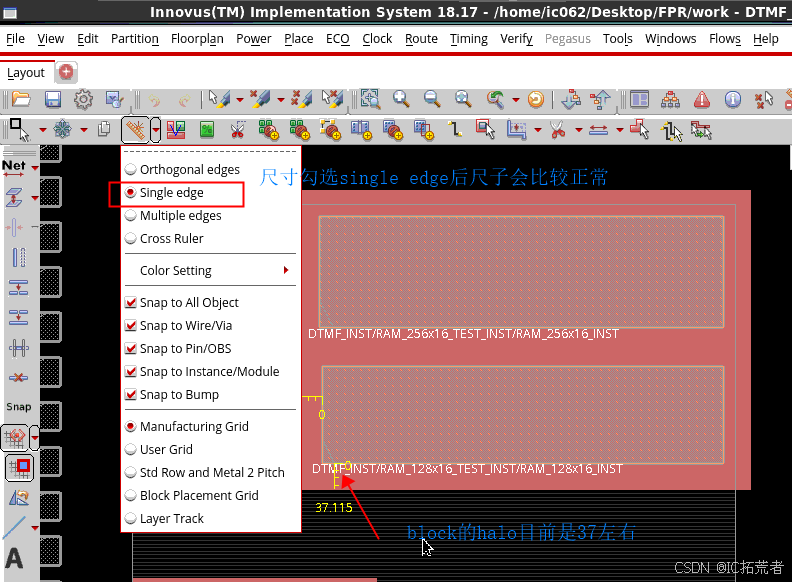The width and height of the screenshot is (792, 582).
Task: Select Layer Track radio option
Action: pos(164,518)
